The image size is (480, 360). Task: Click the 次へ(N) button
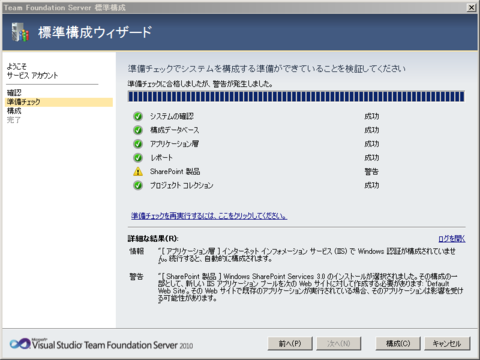click(x=339, y=344)
